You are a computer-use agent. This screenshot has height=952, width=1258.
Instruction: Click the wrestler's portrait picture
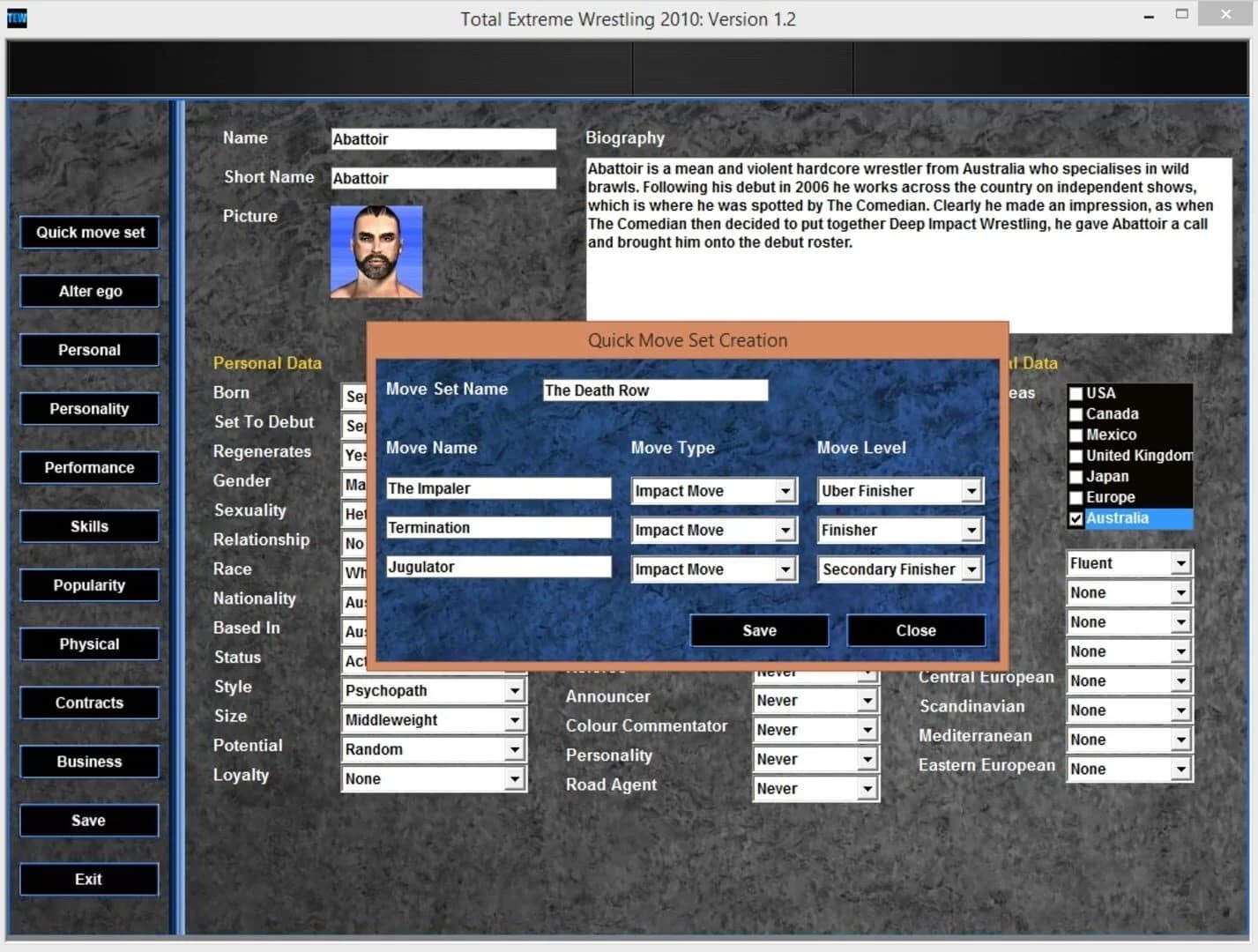376,251
